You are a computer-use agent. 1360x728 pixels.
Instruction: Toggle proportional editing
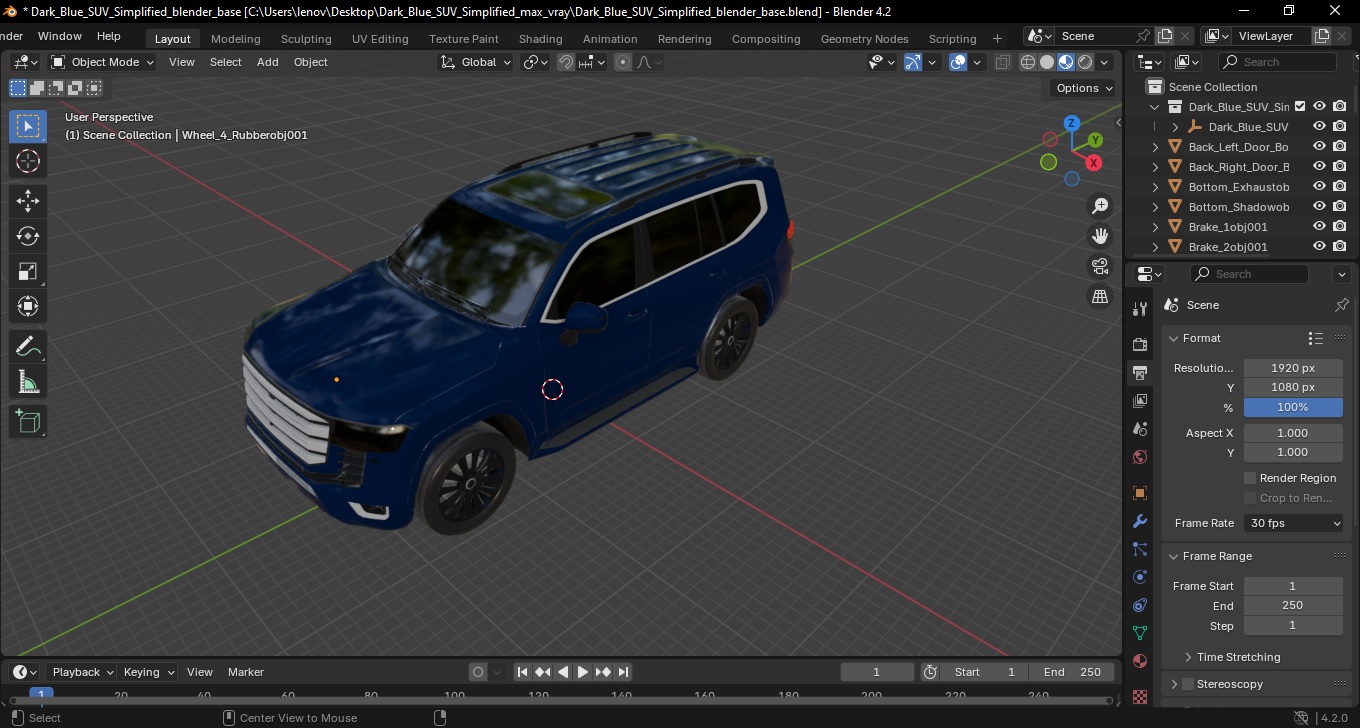[x=623, y=62]
